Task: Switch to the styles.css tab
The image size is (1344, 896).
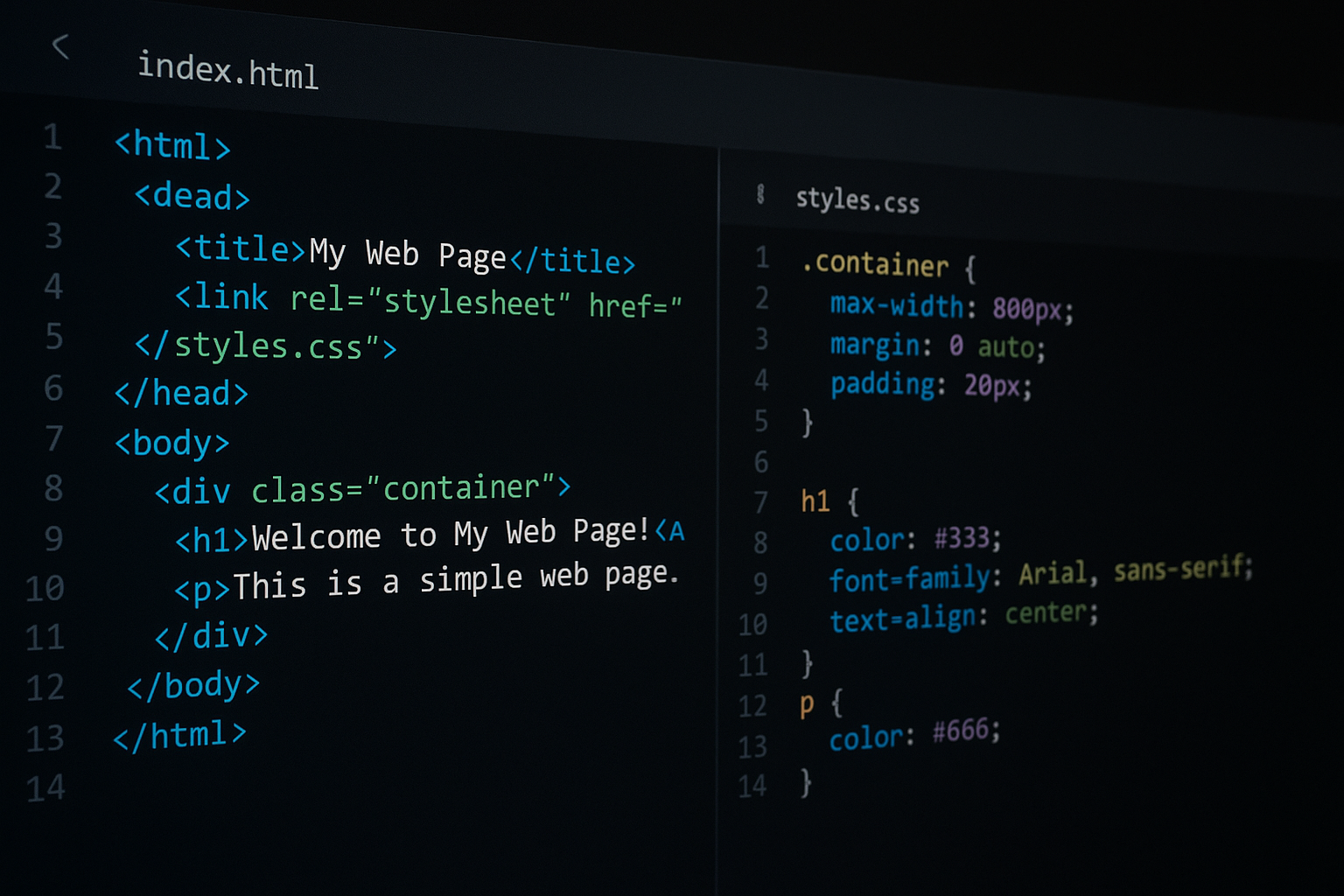Action: click(857, 200)
